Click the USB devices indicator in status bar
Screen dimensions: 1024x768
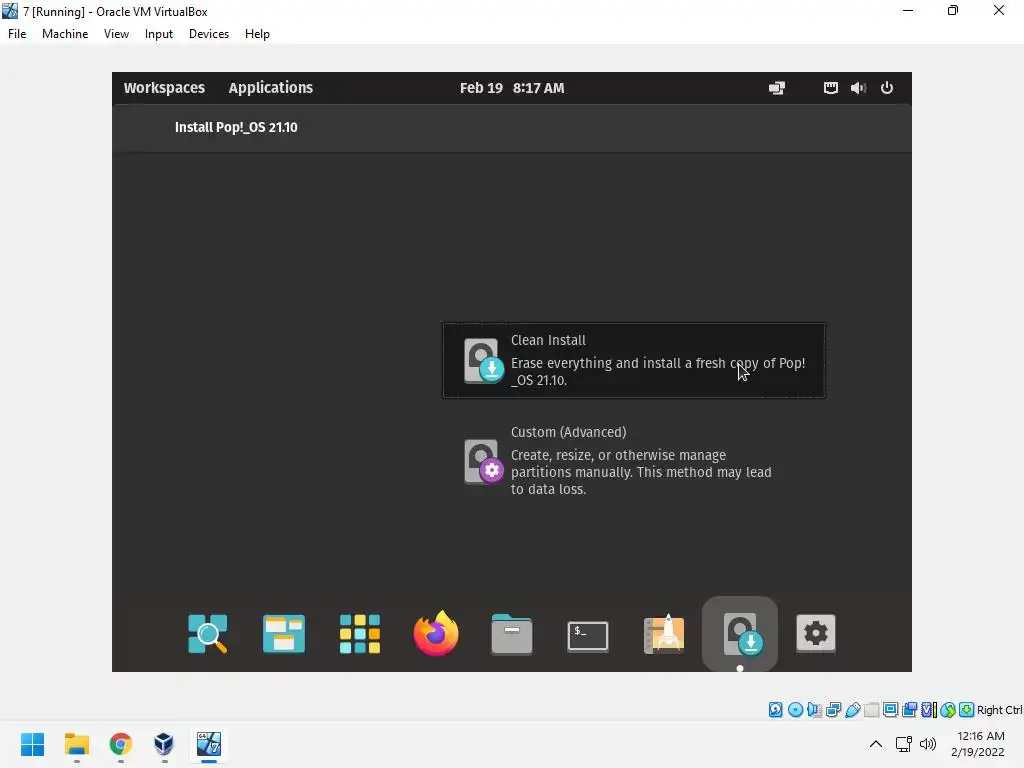[x=852, y=710]
